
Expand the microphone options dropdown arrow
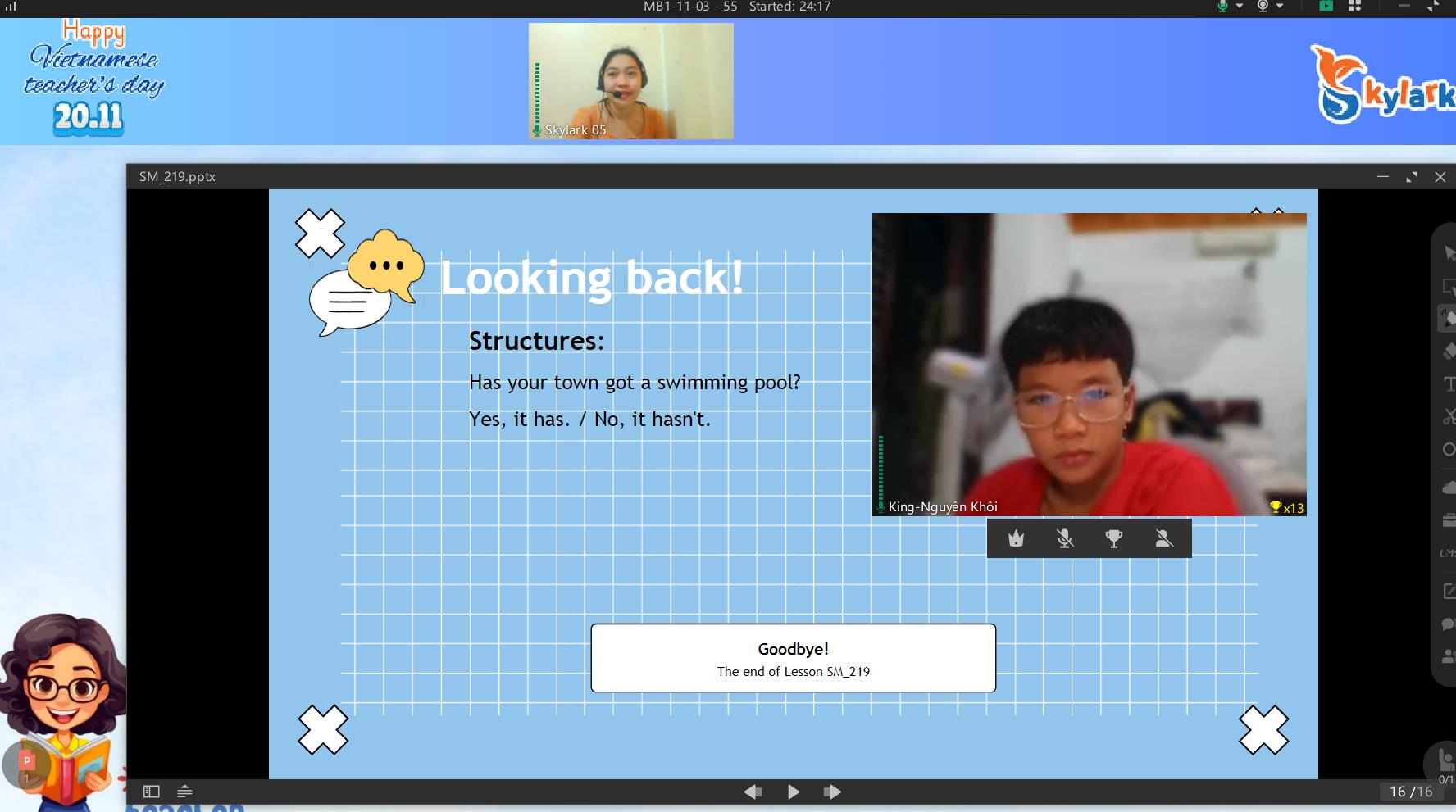[1240, 7]
